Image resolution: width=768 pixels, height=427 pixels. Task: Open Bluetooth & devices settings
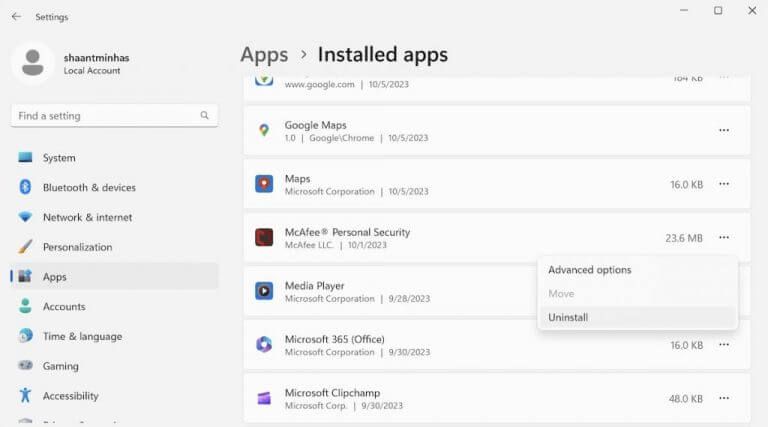point(114,188)
